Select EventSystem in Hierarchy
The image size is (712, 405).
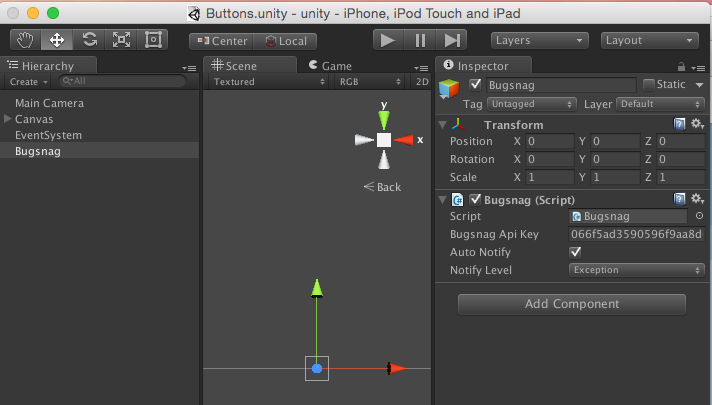pos(49,135)
